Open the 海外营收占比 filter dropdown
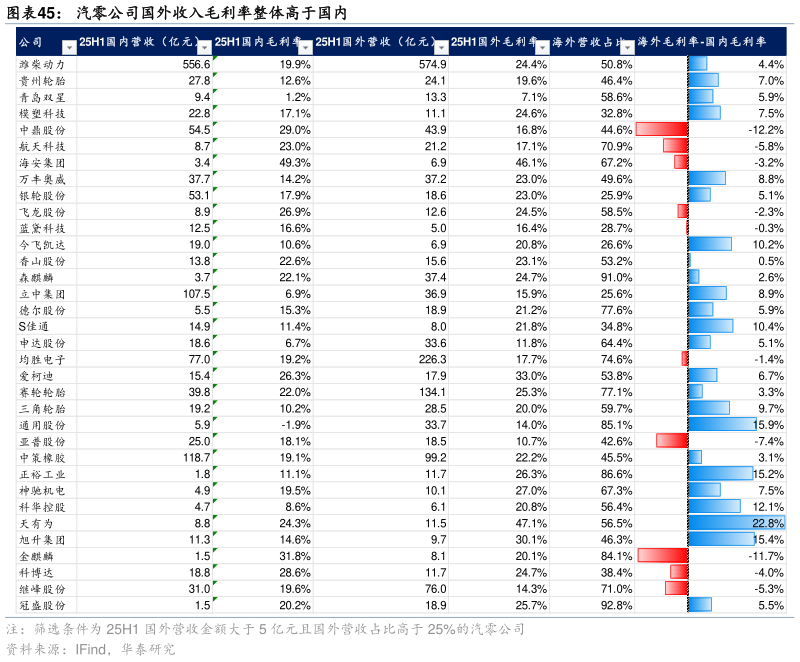 627,47
